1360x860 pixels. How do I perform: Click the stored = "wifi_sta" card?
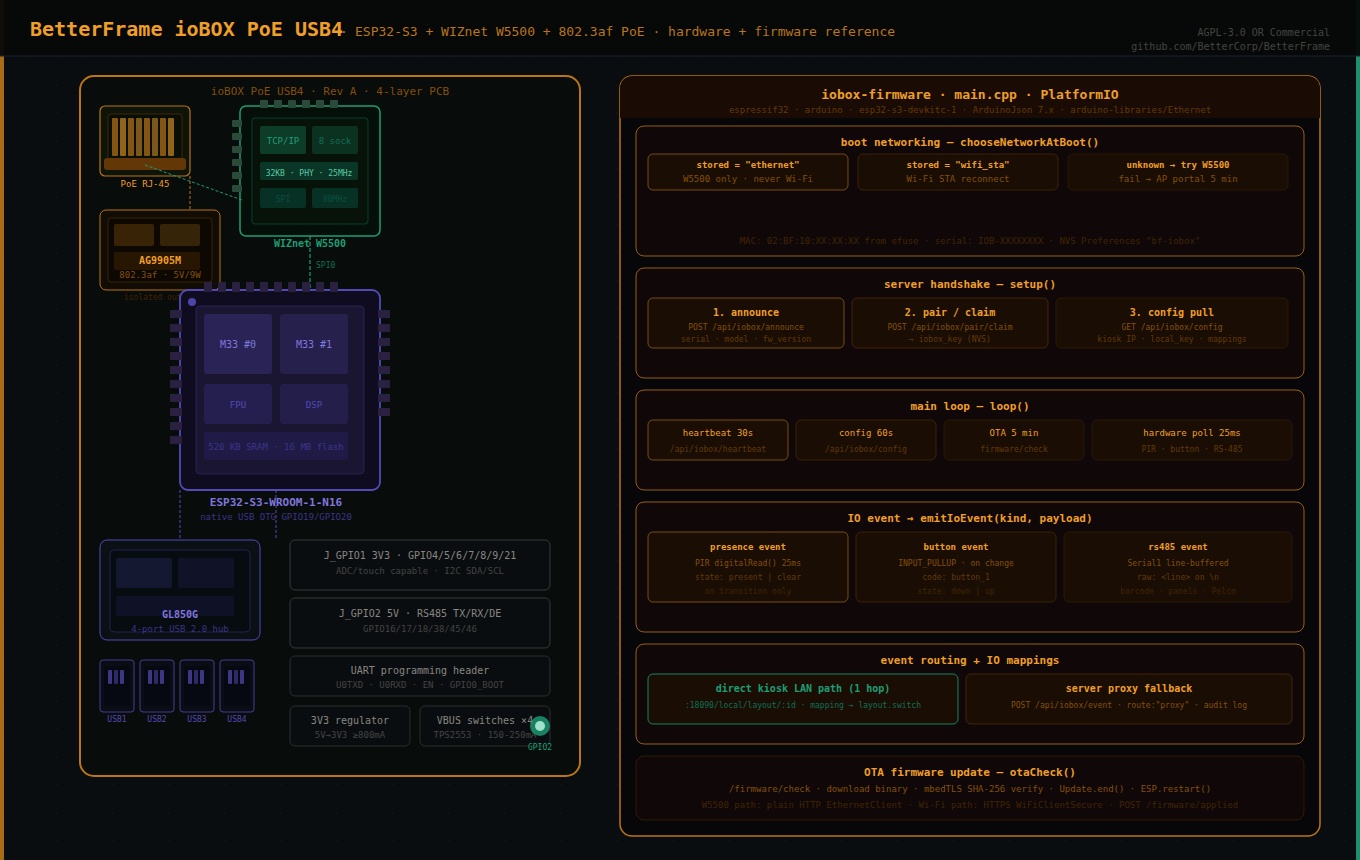(958, 172)
